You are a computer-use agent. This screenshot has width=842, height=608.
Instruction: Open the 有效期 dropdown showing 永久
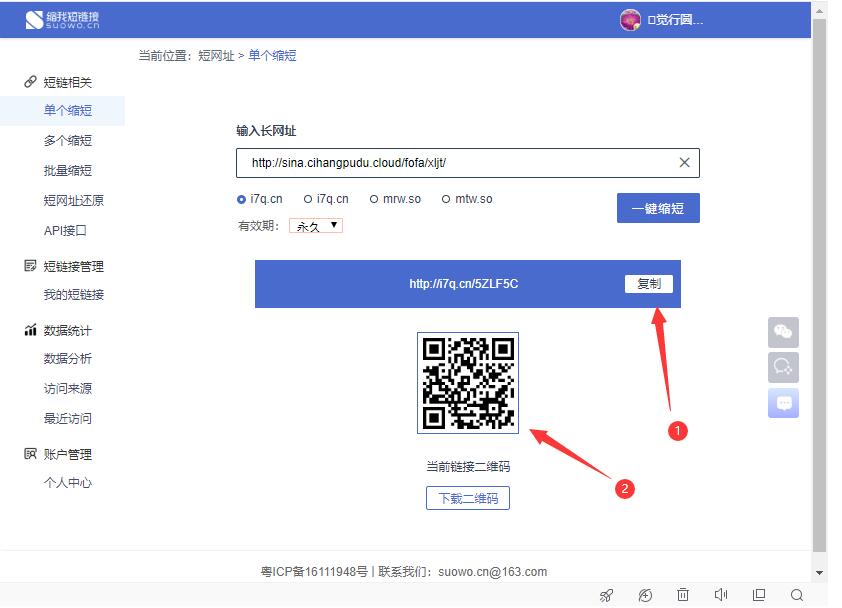[316, 226]
